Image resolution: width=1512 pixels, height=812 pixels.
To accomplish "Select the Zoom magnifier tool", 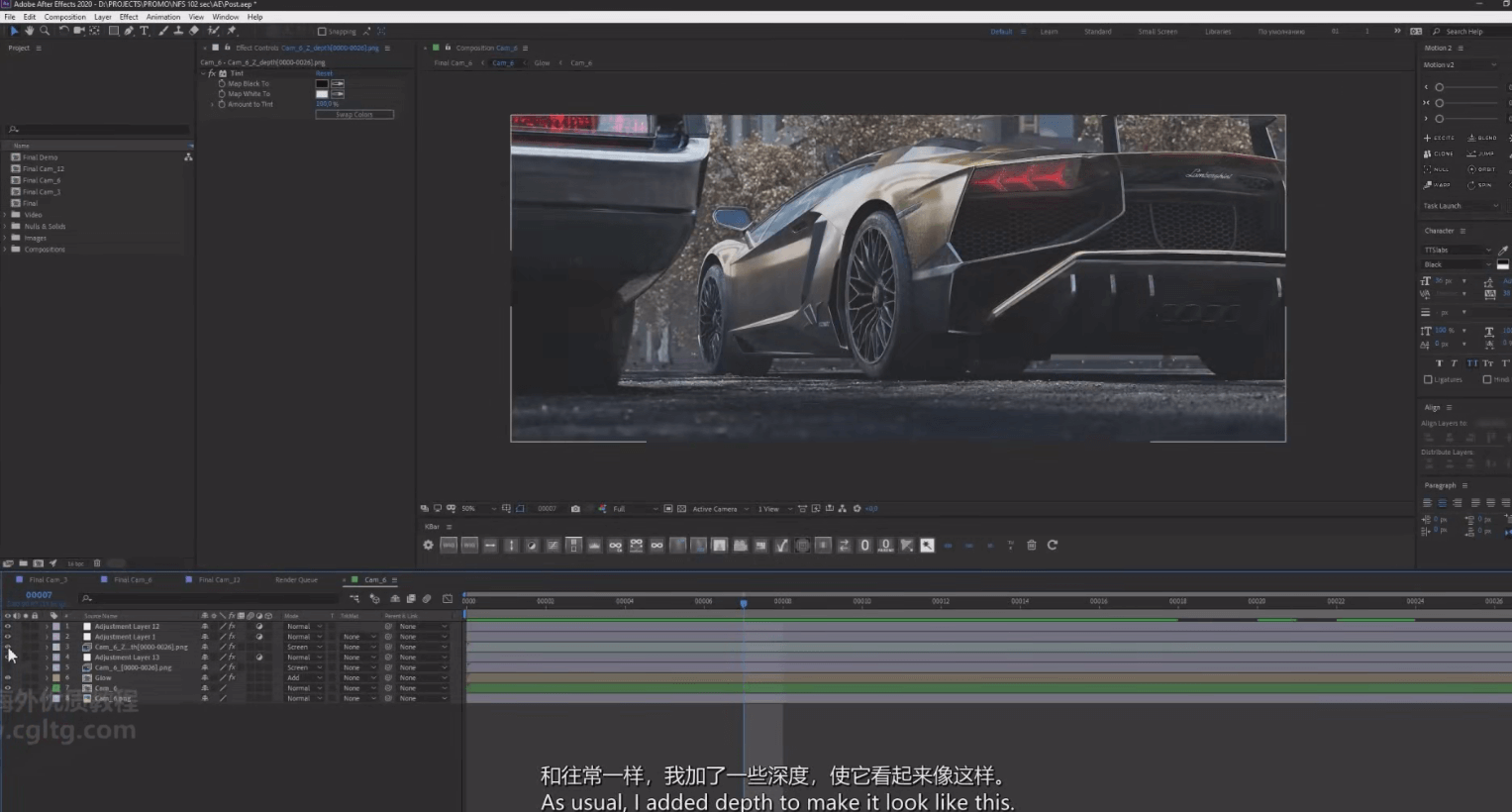I will (45, 31).
